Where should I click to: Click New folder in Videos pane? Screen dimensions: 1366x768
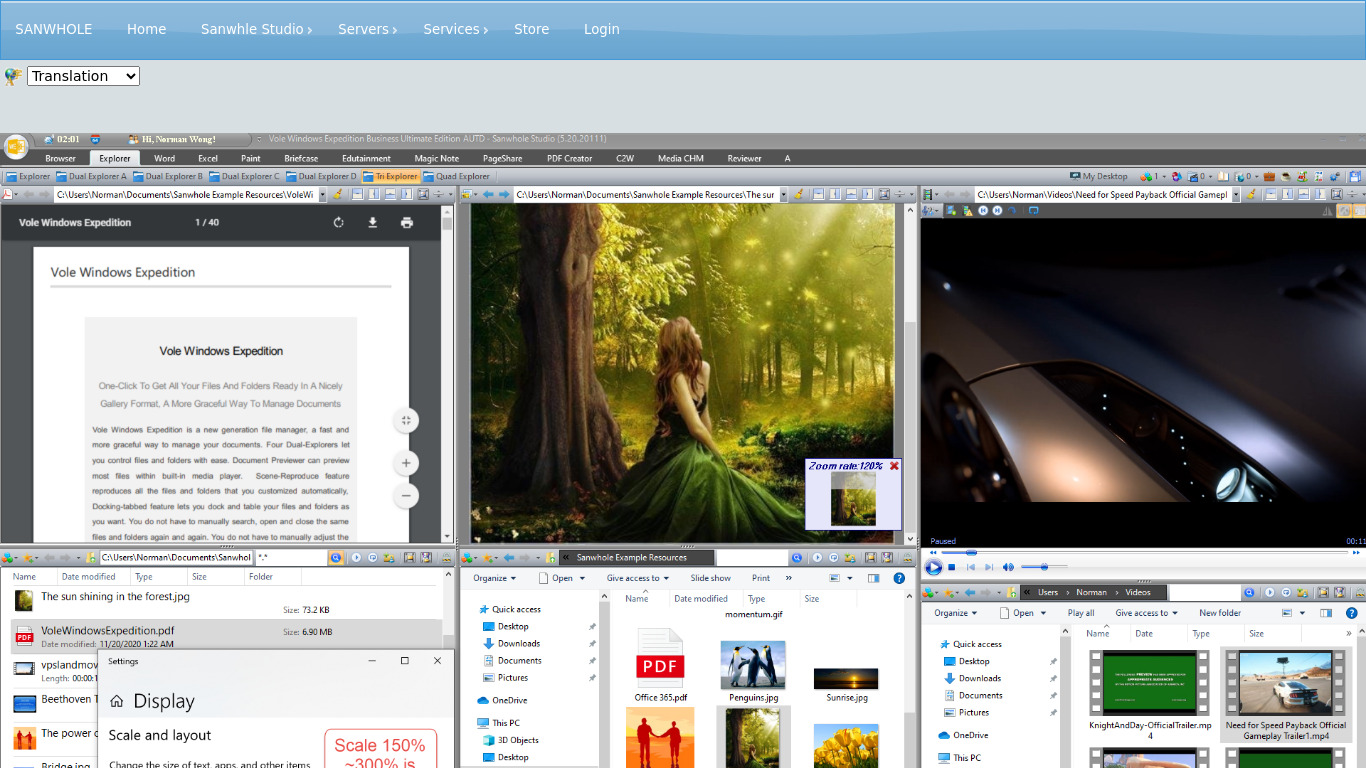point(1220,613)
